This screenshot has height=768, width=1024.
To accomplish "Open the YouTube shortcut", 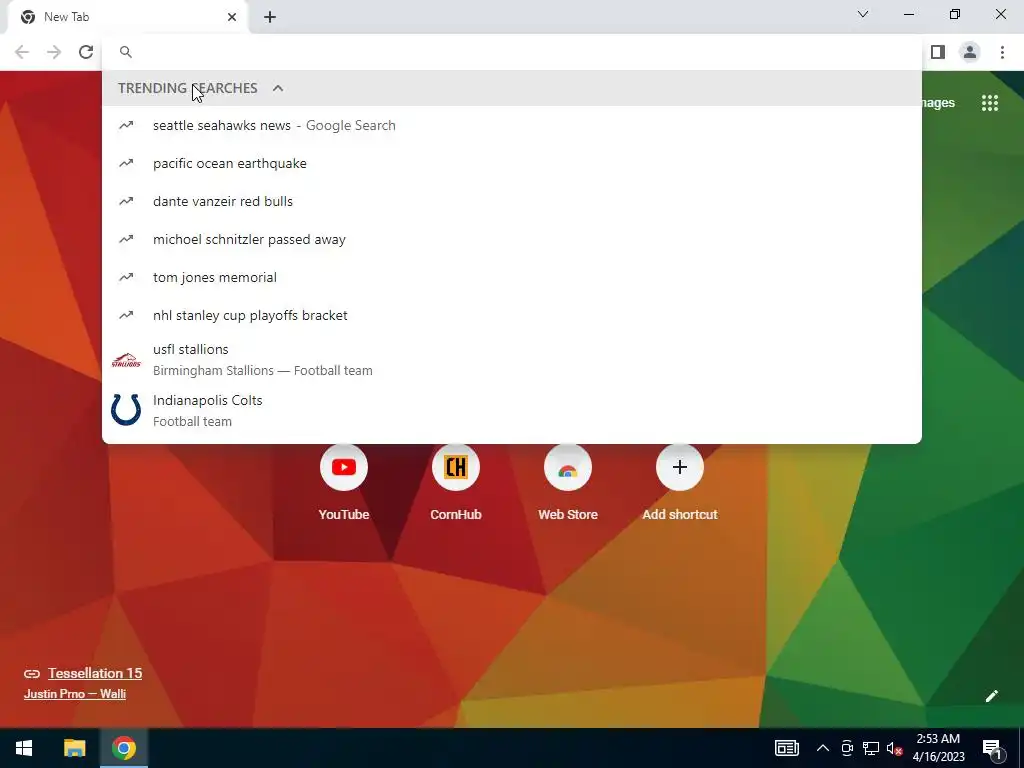I will (x=344, y=482).
